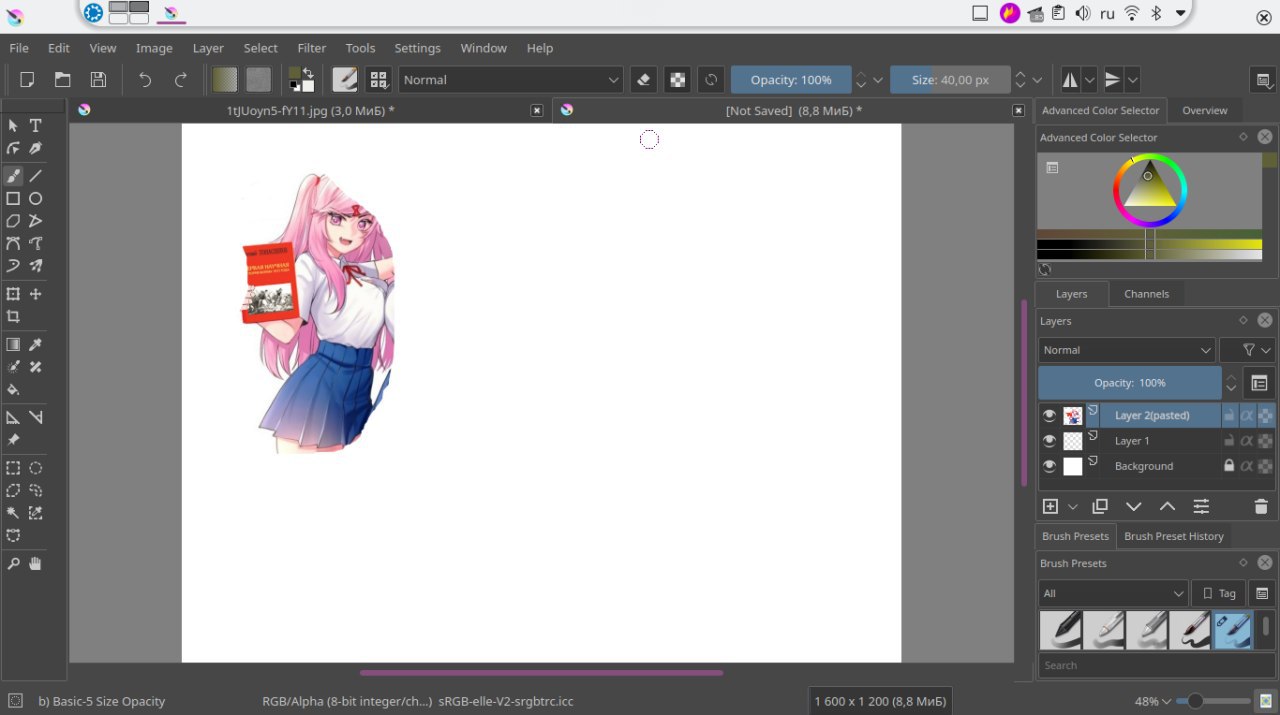The image size is (1280, 715).
Task: Select the Line tool
Action: pos(35,176)
